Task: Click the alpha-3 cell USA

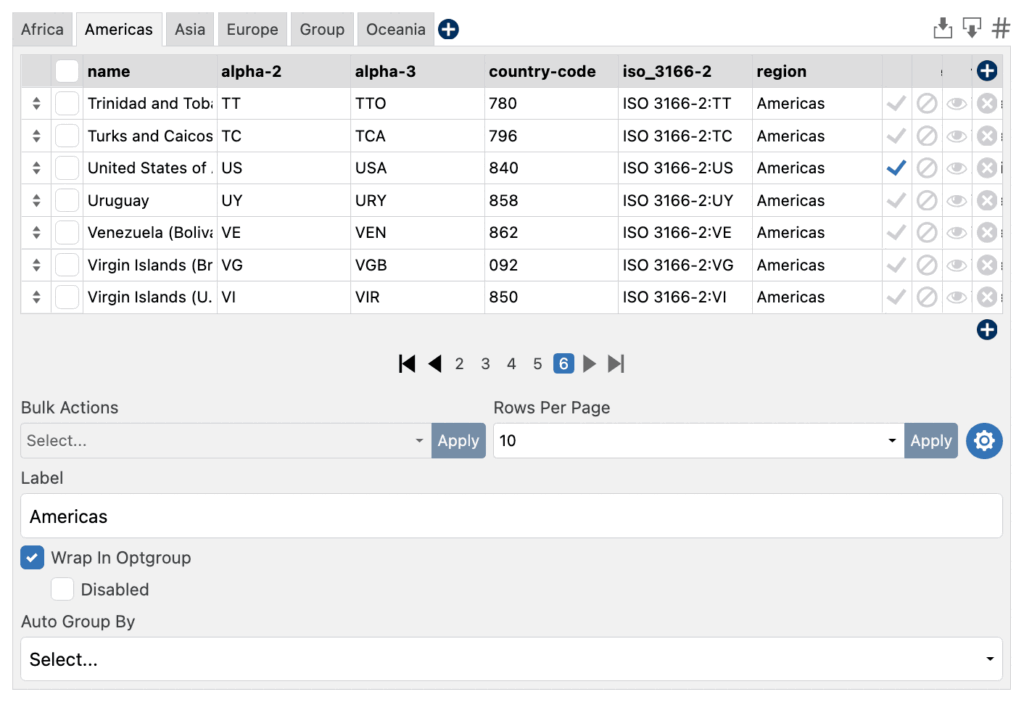Action: 418,168
